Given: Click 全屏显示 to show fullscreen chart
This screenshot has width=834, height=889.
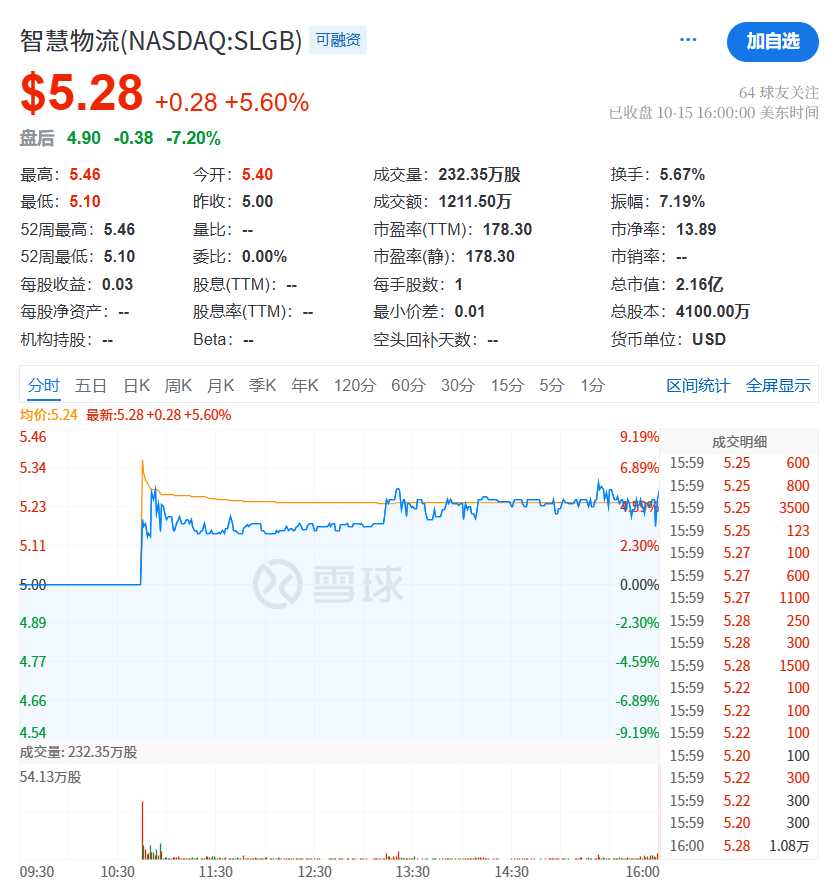Looking at the screenshot, I should [778, 385].
